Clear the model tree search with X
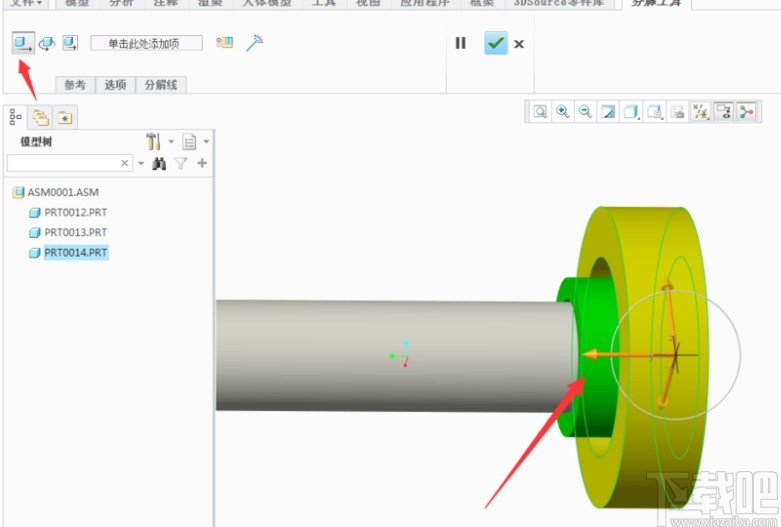This screenshot has width=781, height=527. (125, 163)
